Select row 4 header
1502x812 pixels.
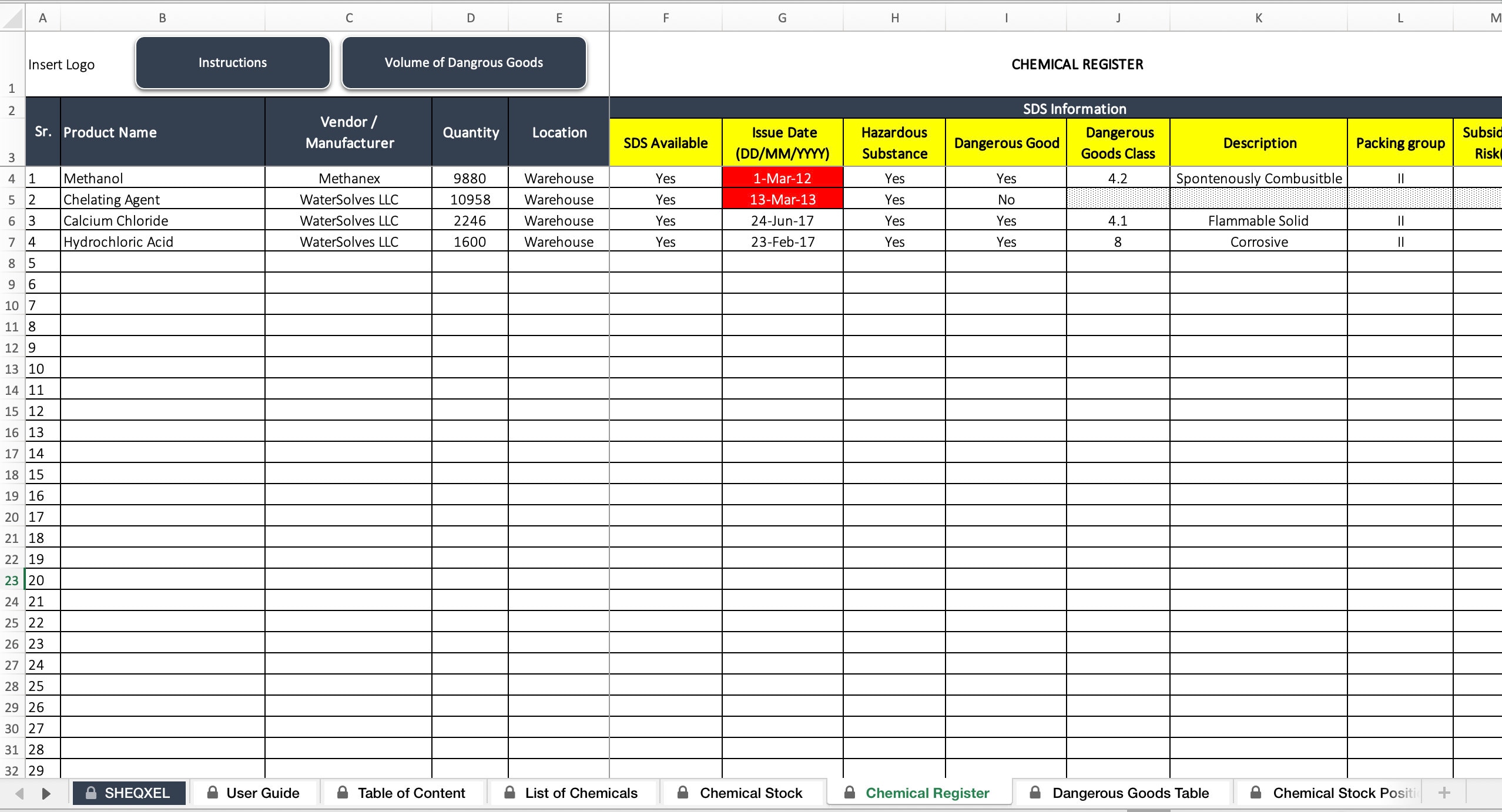pyautogui.click(x=11, y=178)
